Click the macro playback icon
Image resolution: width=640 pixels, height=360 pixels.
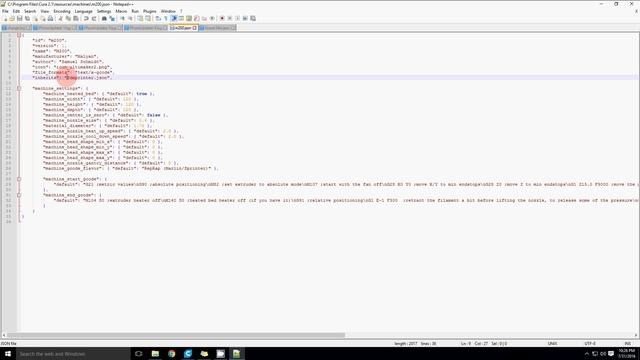pos(238,18)
